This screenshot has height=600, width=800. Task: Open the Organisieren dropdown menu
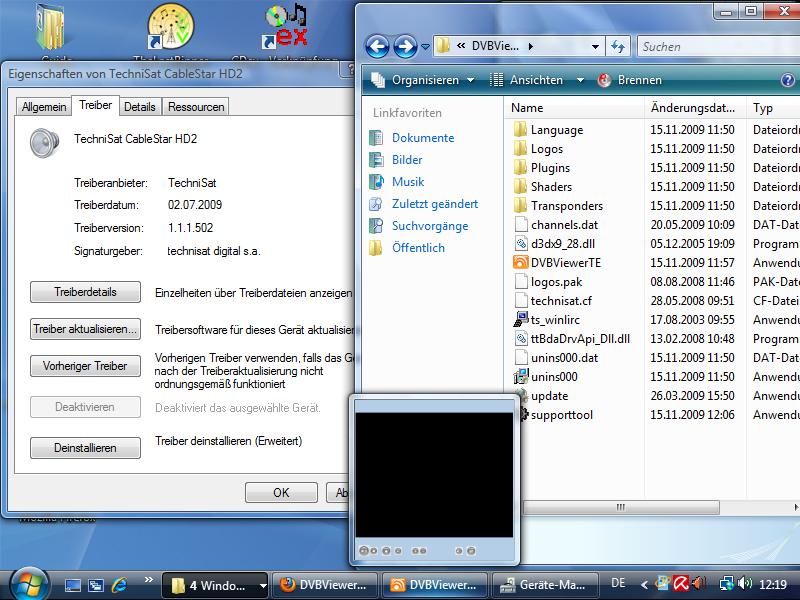(x=424, y=80)
